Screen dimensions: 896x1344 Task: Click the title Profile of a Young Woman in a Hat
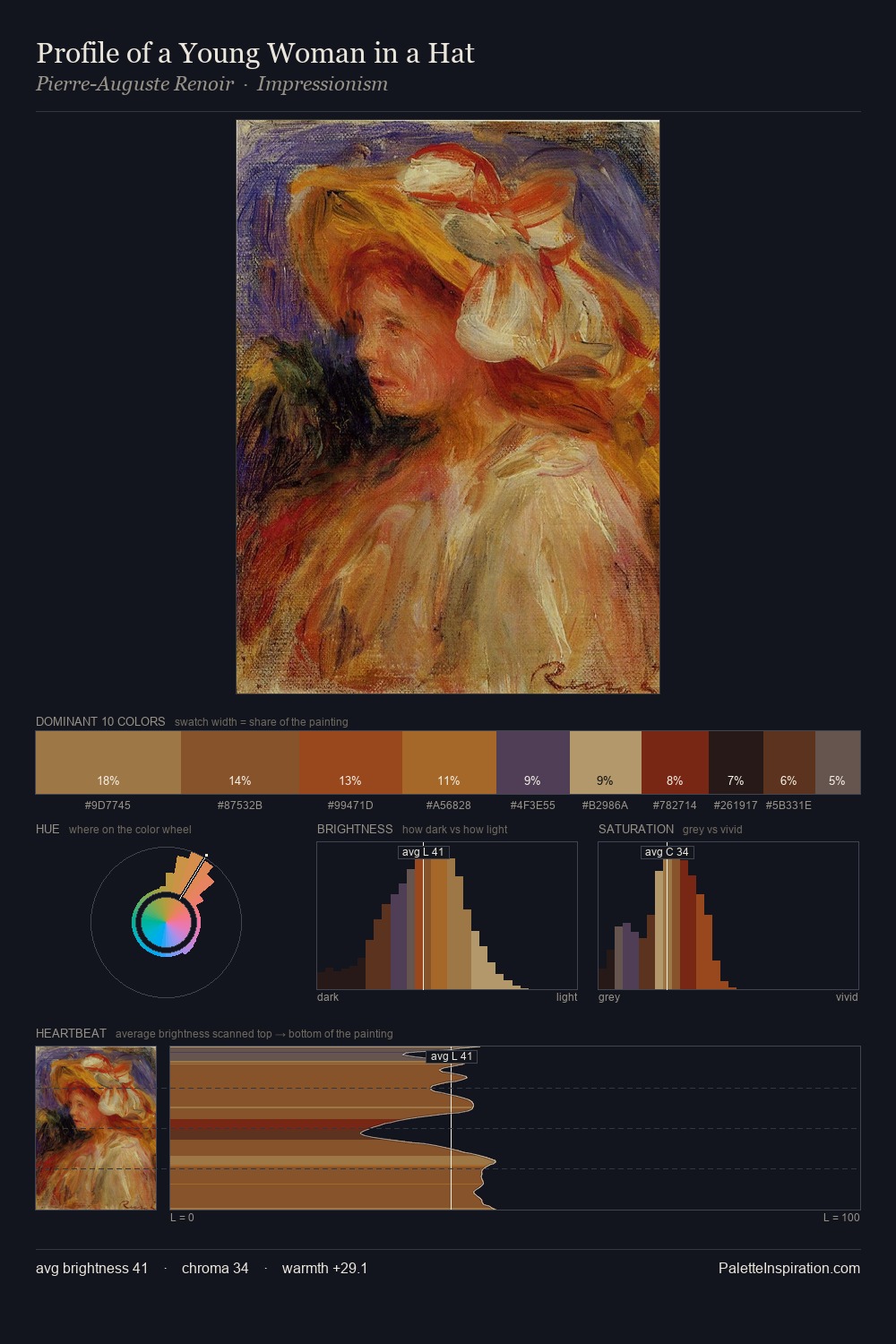pos(255,53)
